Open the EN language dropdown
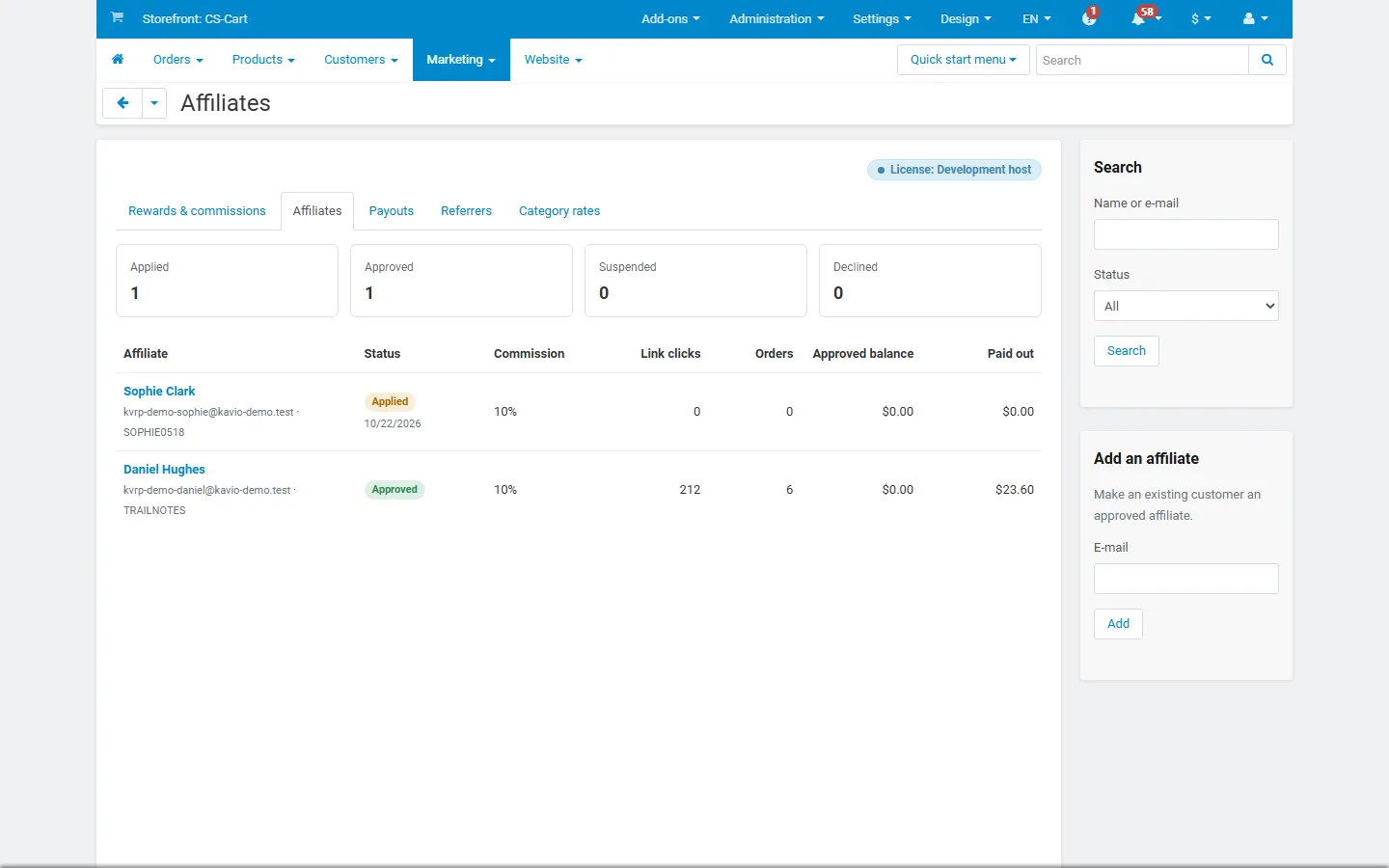 coord(1037,18)
